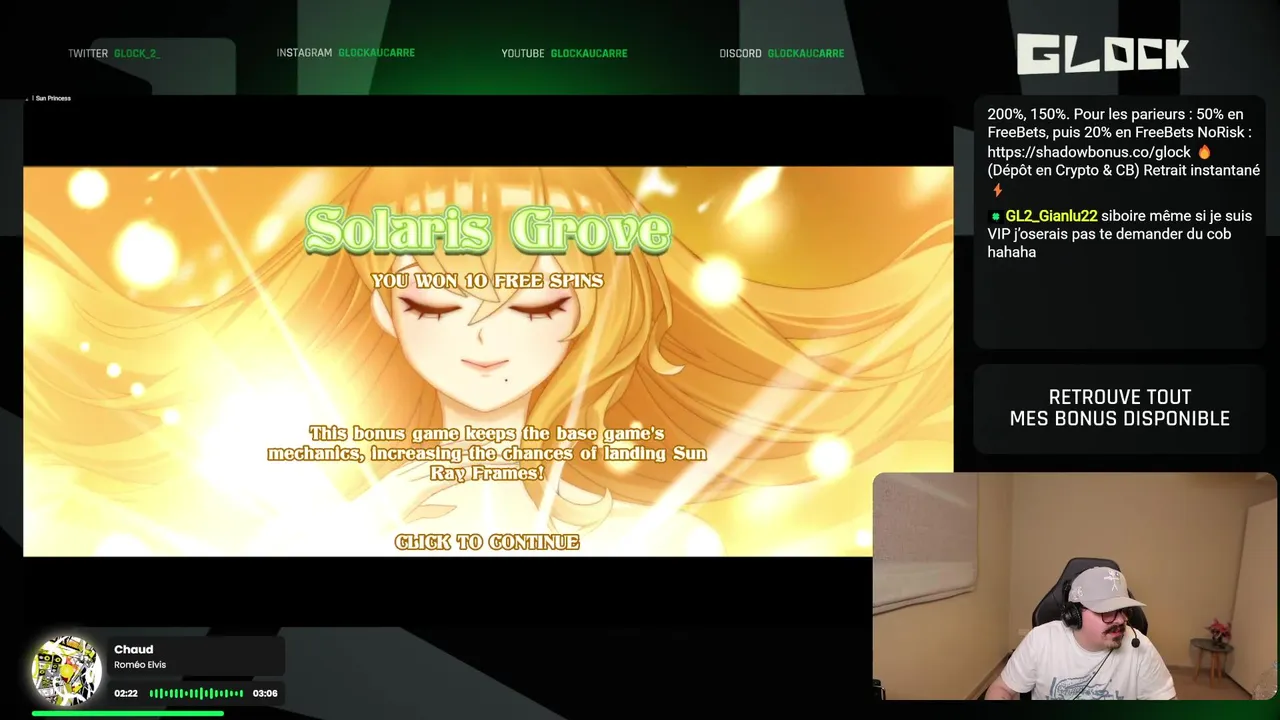This screenshot has width=1280, height=720.
Task: Open the Discord GLOCKAUCARRE handle
Action: coord(806,53)
